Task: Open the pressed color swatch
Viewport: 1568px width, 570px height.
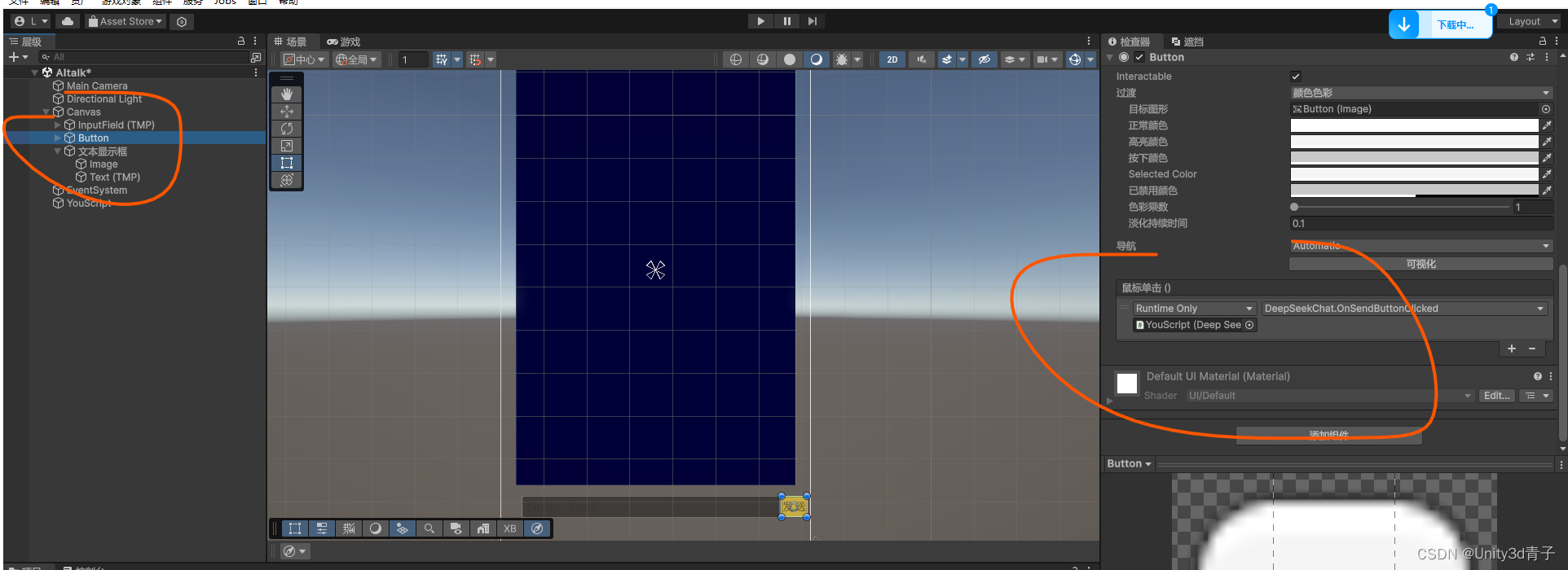Action: pyautogui.click(x=1414, y=158)
